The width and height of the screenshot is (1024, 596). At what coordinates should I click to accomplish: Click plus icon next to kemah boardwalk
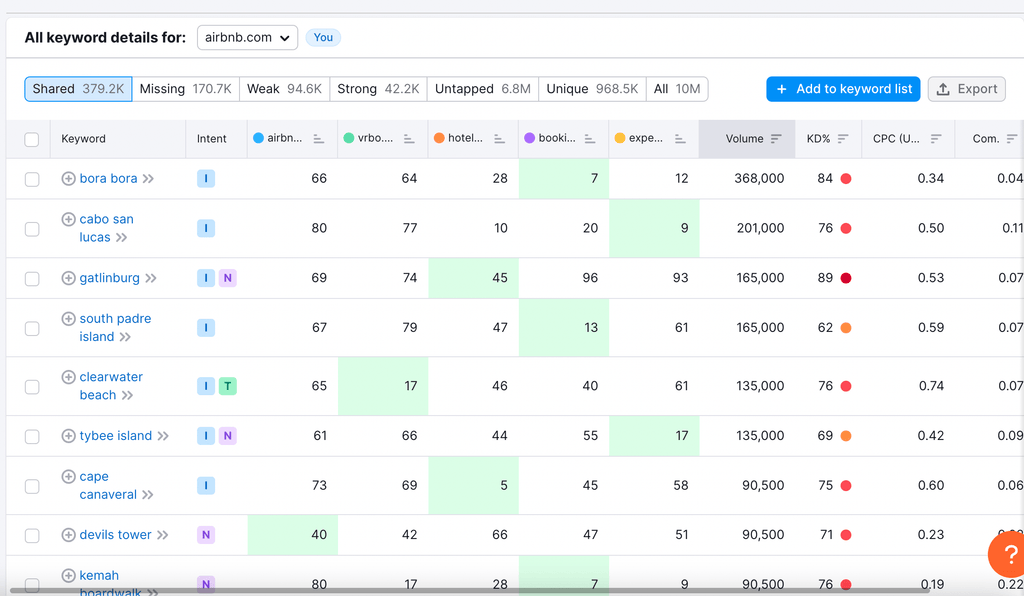(x=69, y=575)
